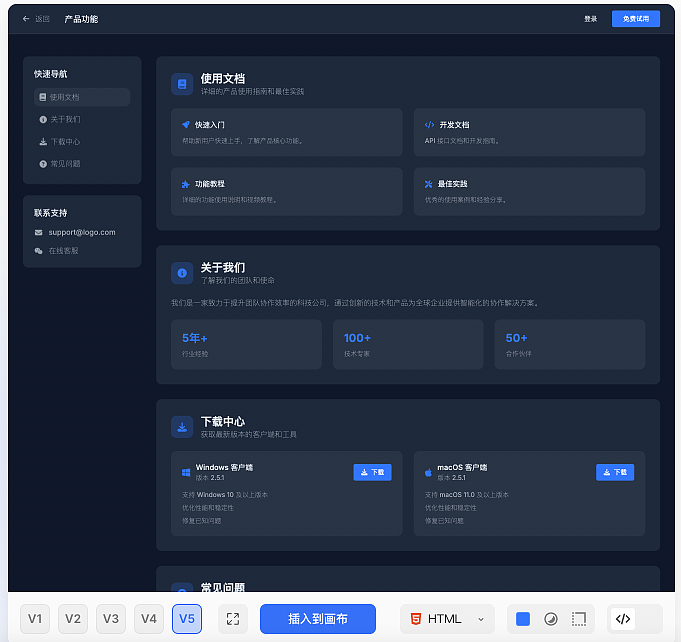Screen dimensions: 681x642
Task: Click the puzzle icon for 功能教程
Action: [185, 184]
